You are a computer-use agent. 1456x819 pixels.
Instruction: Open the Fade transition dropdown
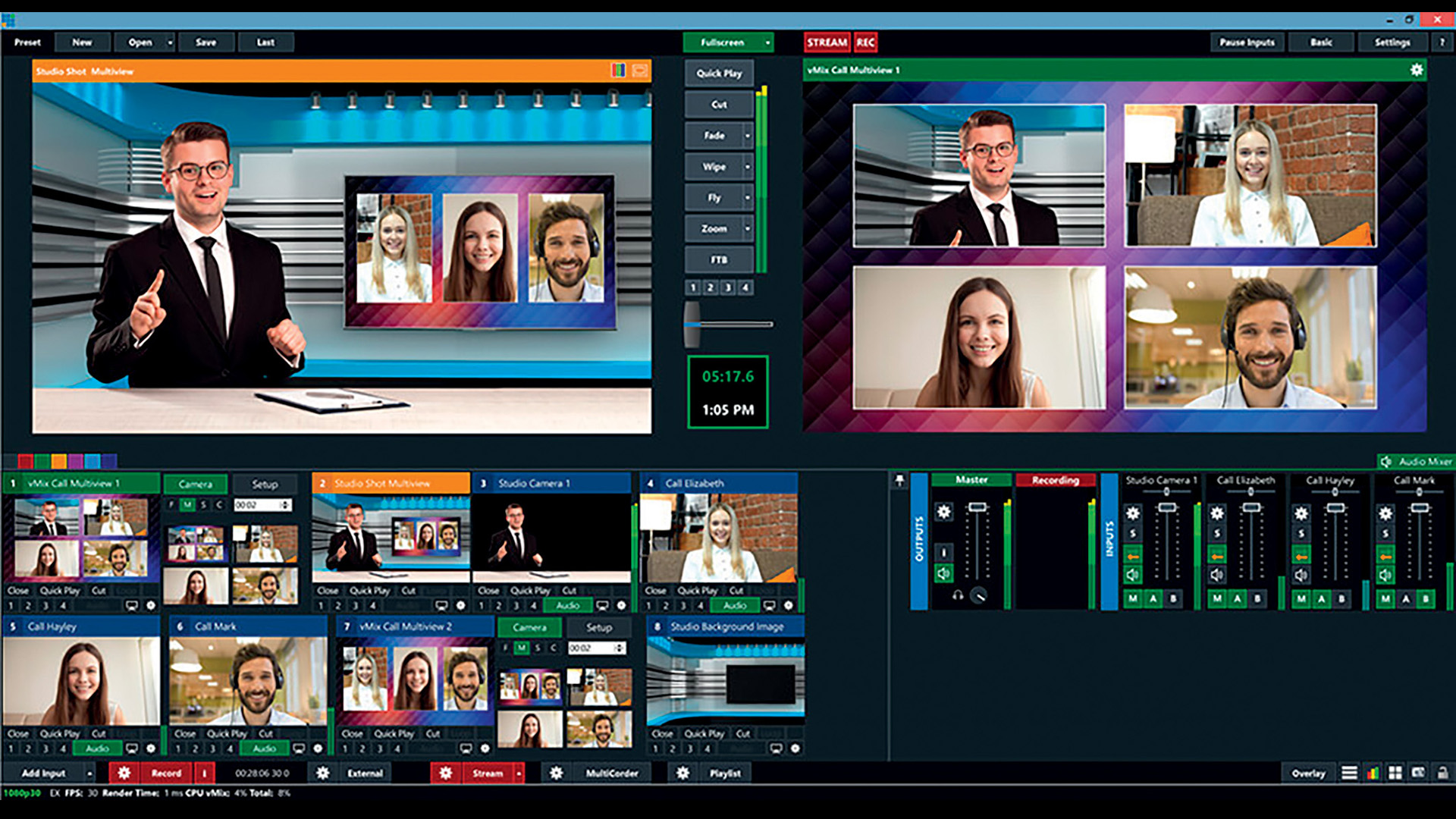point(748,135)
